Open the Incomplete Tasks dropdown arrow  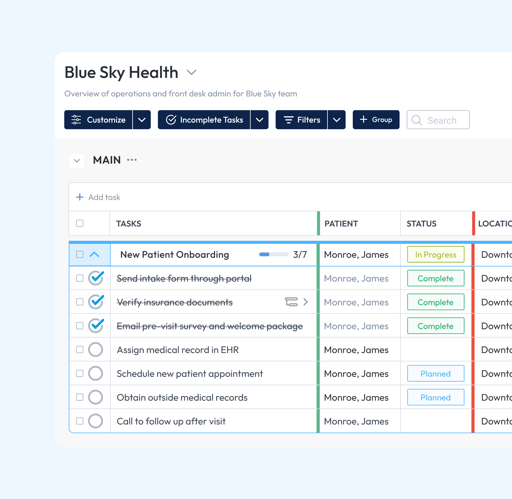(x=260, y=120)
